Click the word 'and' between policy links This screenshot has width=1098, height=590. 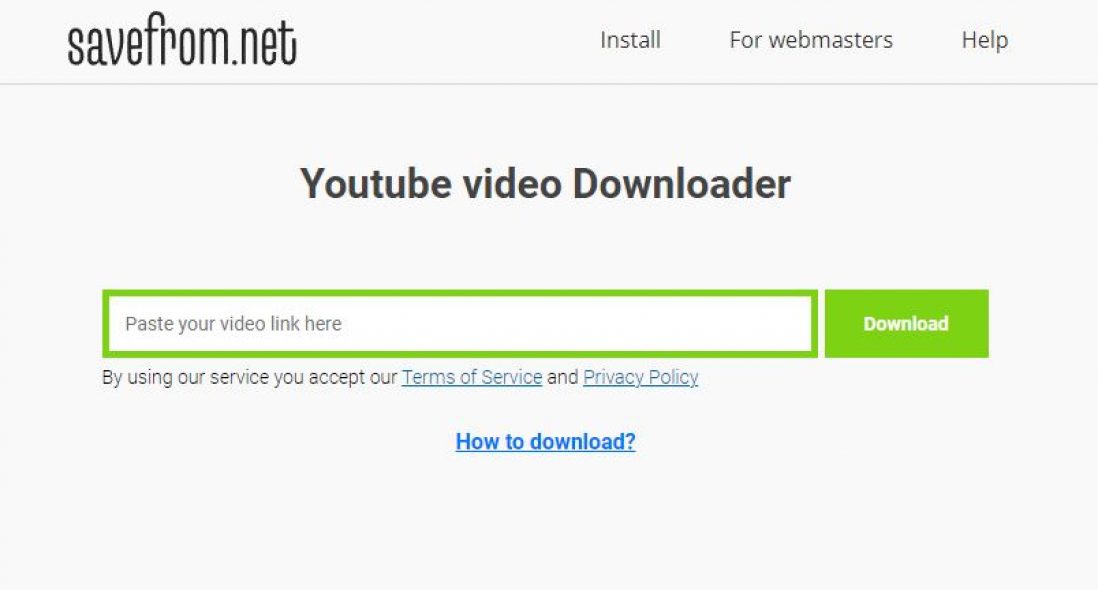tap(563, 377)
